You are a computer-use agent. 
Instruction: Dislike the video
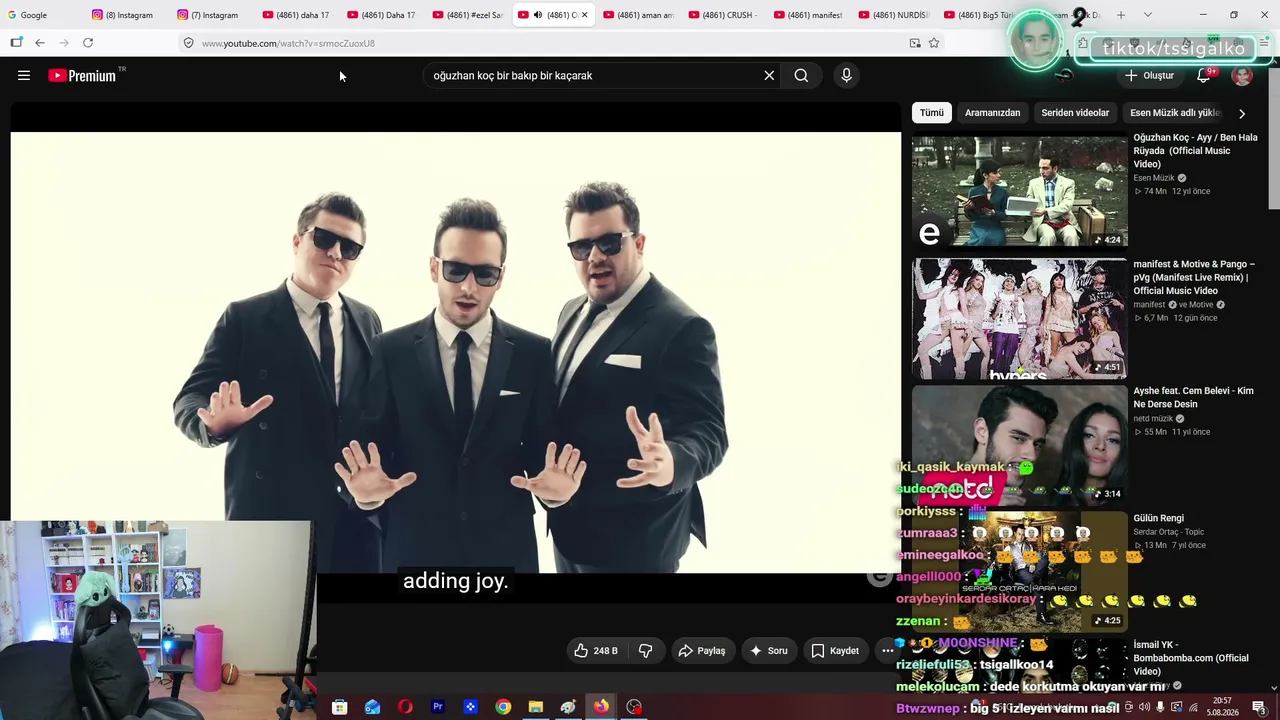(x=645, y=651)
